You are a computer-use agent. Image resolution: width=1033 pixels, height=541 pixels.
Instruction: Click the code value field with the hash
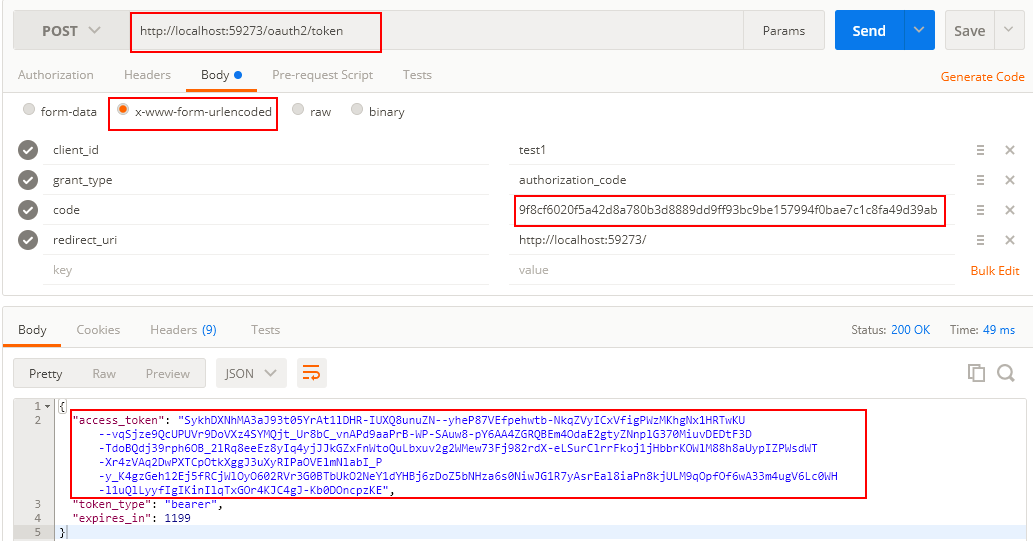tap(732, 210)
